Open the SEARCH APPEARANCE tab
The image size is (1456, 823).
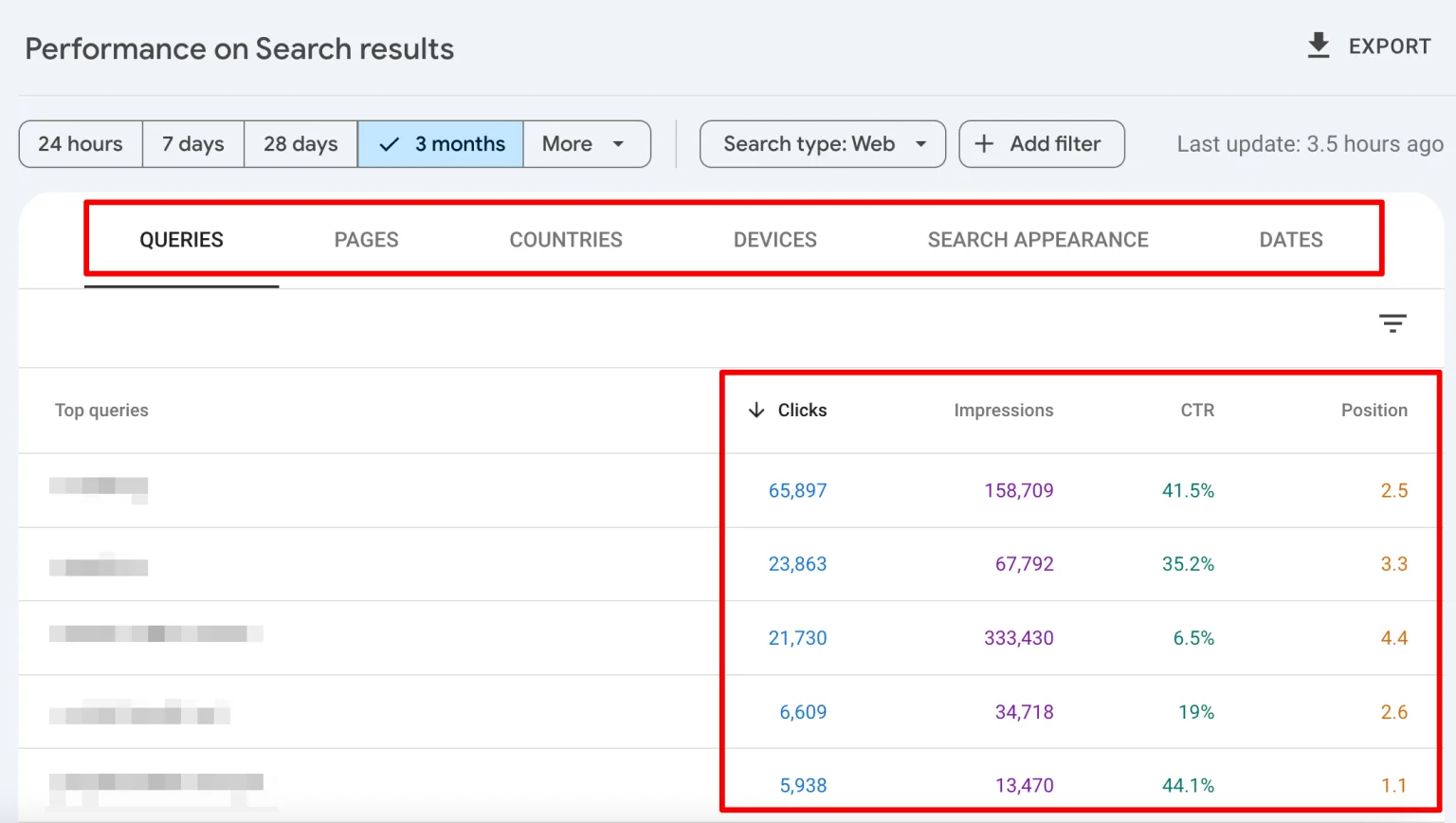(1037, 239)
